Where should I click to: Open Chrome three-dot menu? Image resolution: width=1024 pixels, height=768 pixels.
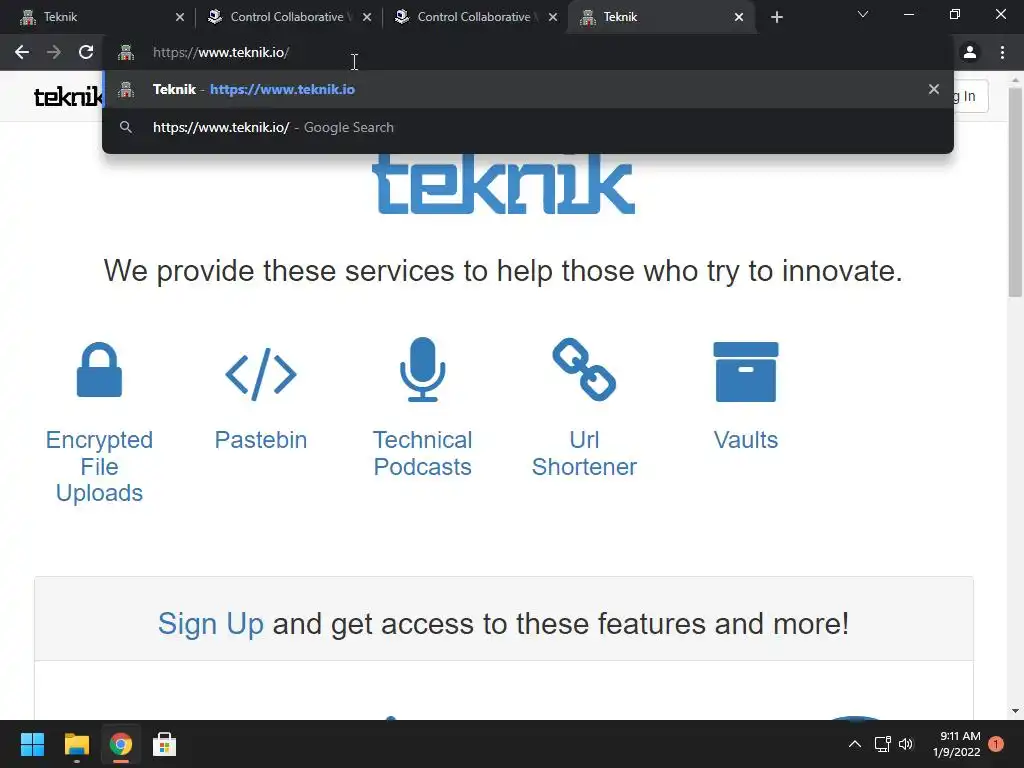(1002, 52)
